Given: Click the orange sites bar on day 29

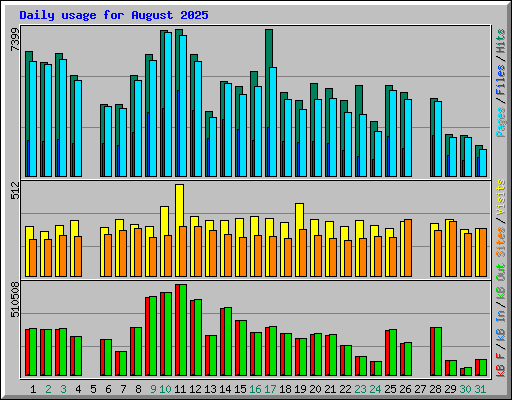Looking at the screenshot, I should (453, 249).
